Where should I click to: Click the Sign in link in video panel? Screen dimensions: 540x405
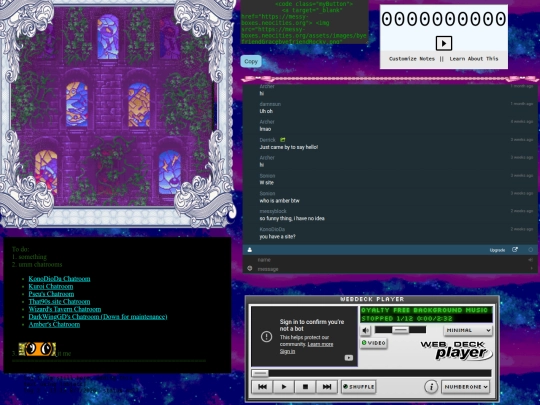[x=287, y=352]
